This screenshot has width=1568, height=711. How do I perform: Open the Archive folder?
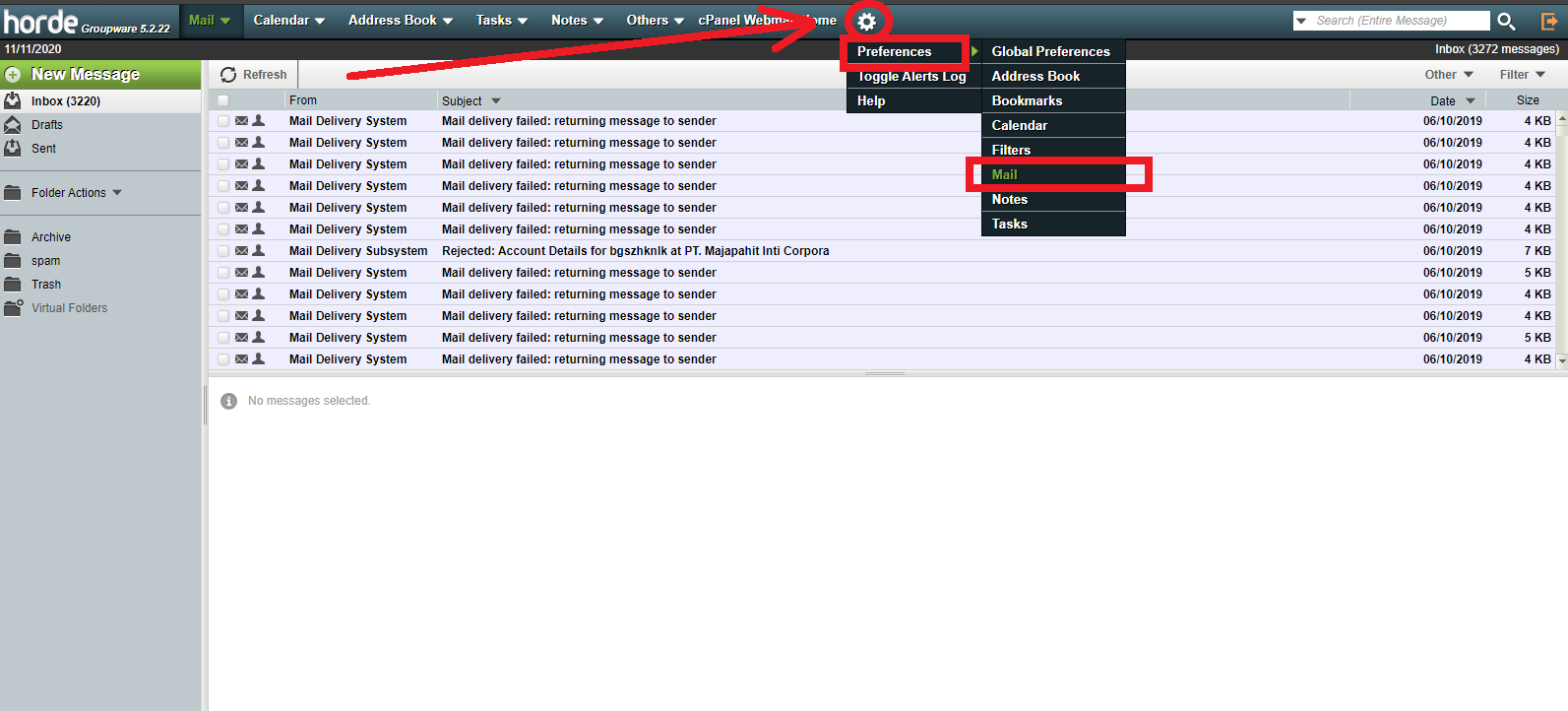click(x=50, y=237)
